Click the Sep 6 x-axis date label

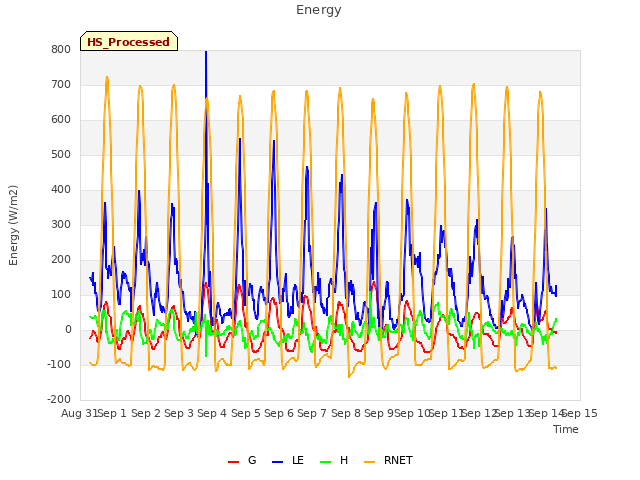click(279, 413)
